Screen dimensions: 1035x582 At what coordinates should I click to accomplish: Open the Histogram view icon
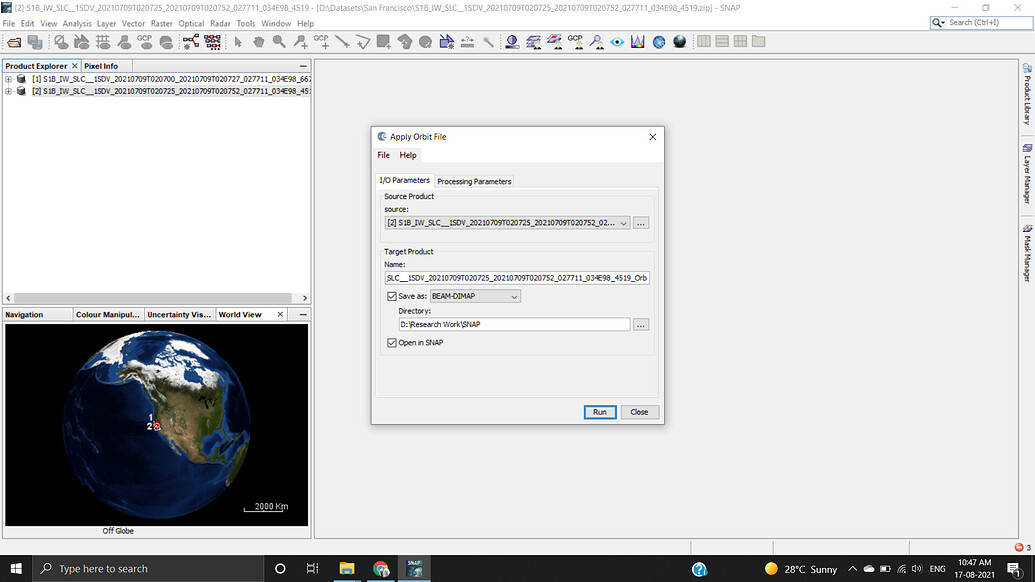click(x=638, y=41)
